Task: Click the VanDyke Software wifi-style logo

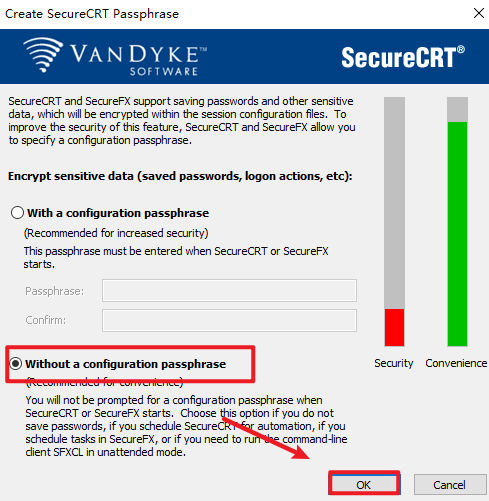Action: tap(43, 54)
